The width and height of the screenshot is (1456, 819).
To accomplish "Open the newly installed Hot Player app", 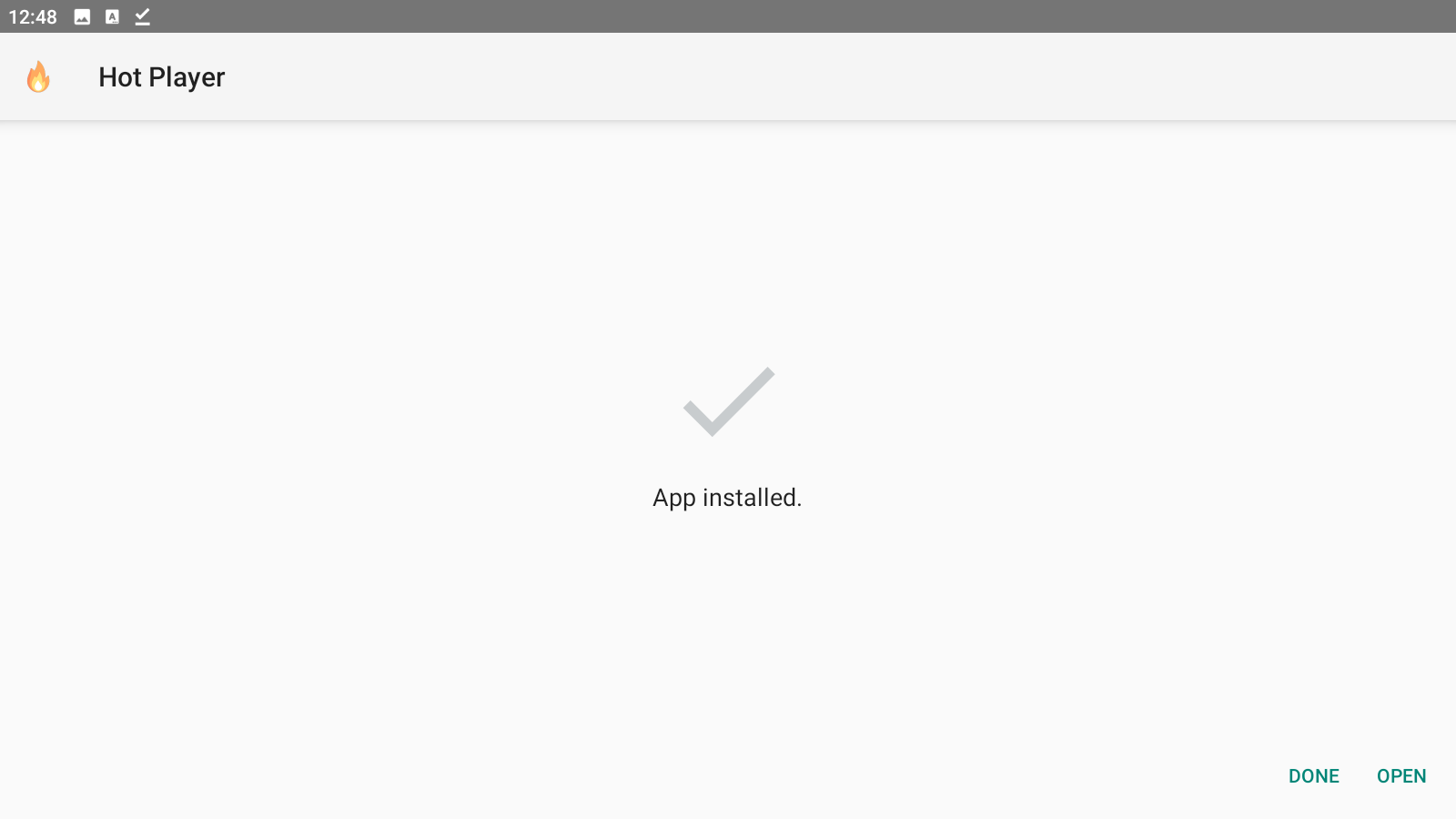I will (1401, 776).
